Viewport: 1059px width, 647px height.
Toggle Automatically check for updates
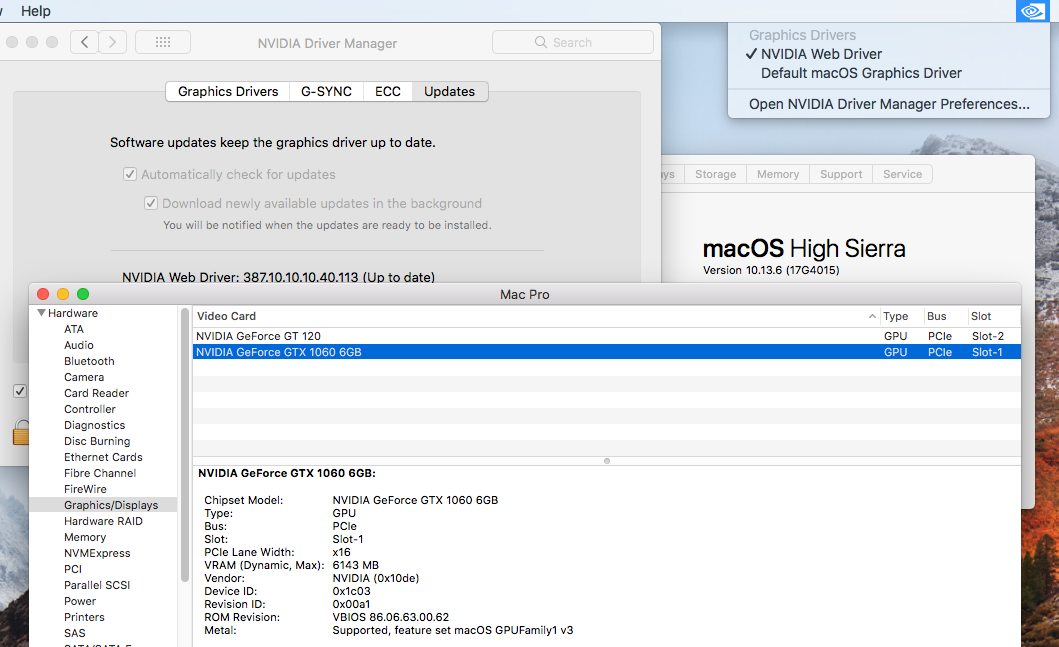[x=130, y=174]
